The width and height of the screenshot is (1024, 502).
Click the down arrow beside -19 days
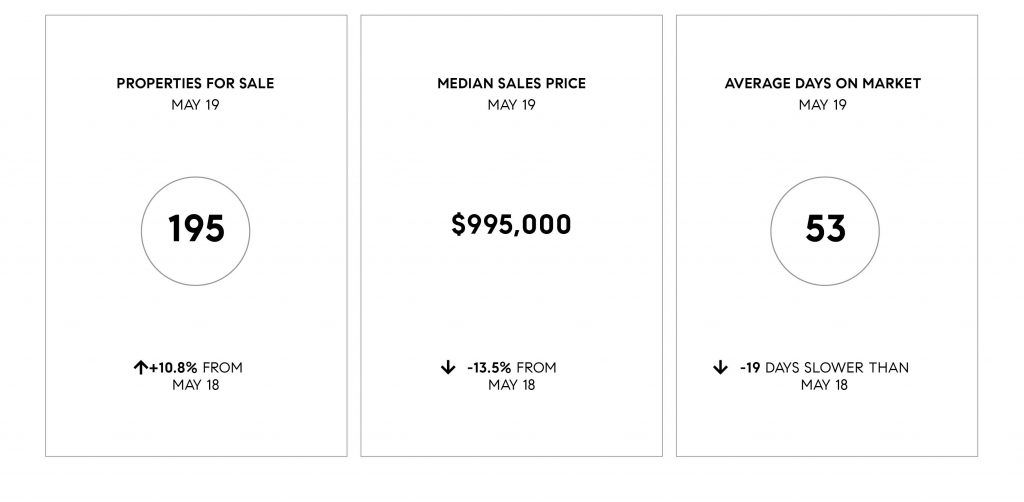(720, 368)
